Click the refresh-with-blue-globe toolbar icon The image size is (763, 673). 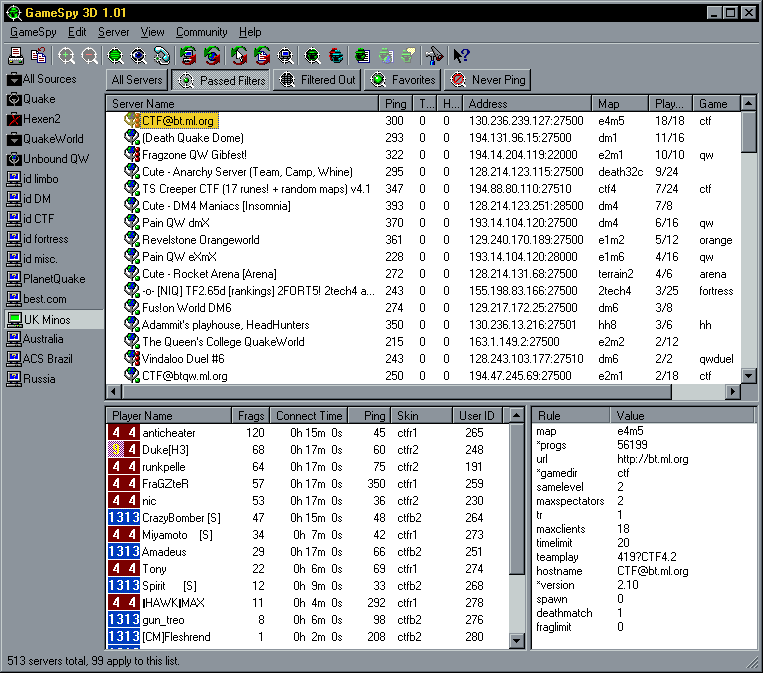(212, 56)
